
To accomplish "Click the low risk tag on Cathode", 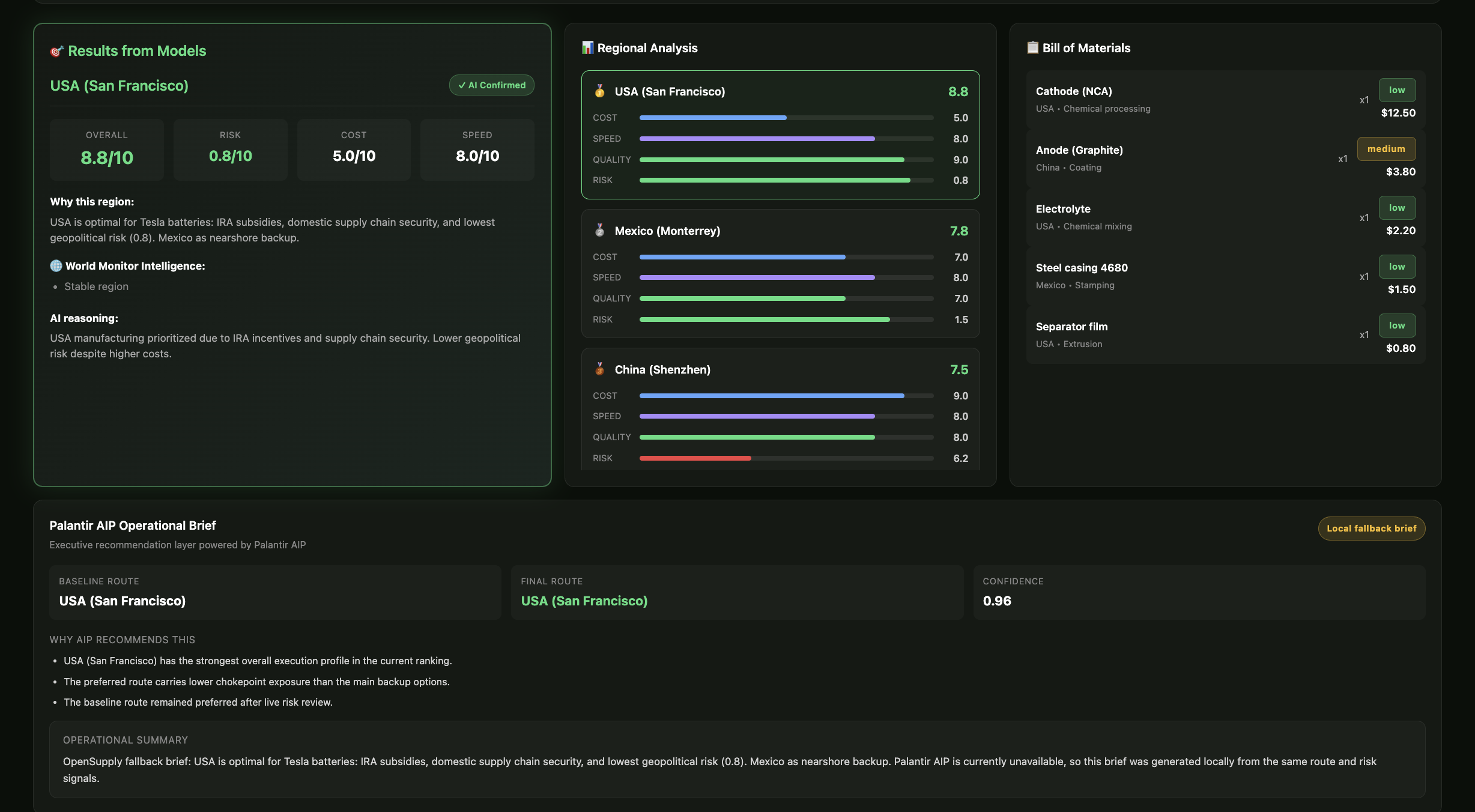I will click(1396, 90).
